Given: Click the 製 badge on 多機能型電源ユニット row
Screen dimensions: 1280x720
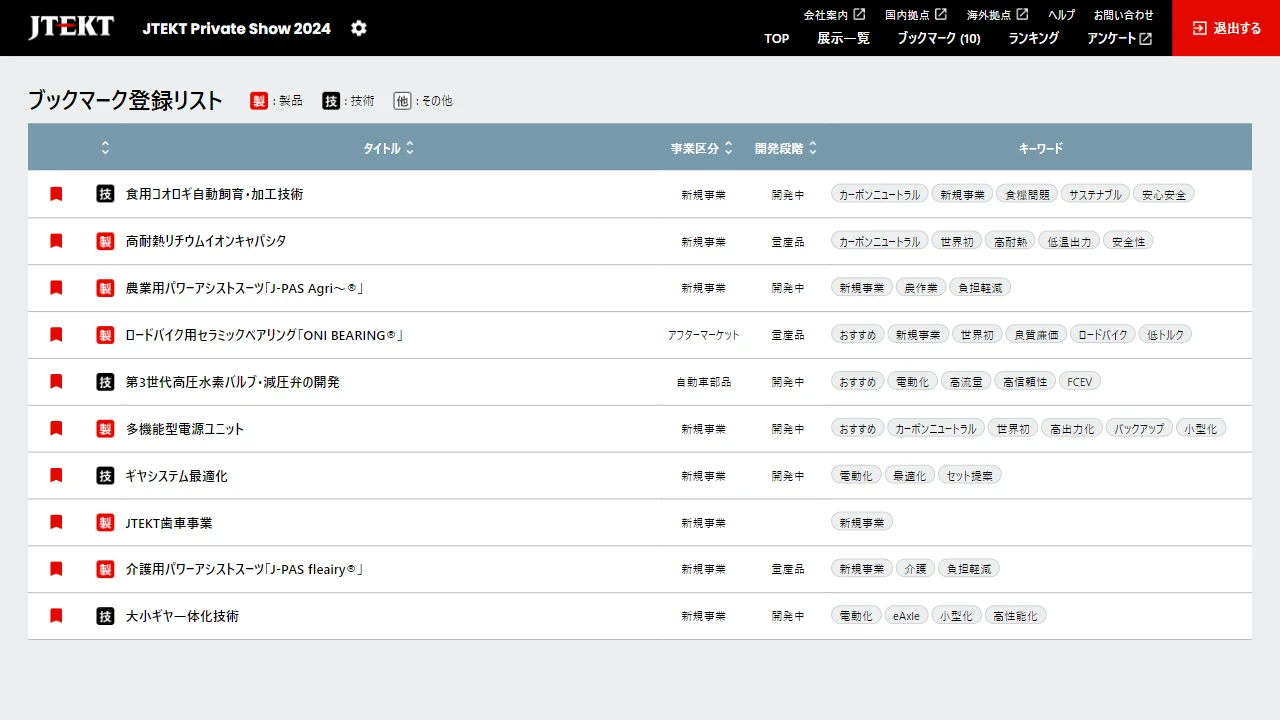Looking at the screenshot, I should click(x=105, y=429).
